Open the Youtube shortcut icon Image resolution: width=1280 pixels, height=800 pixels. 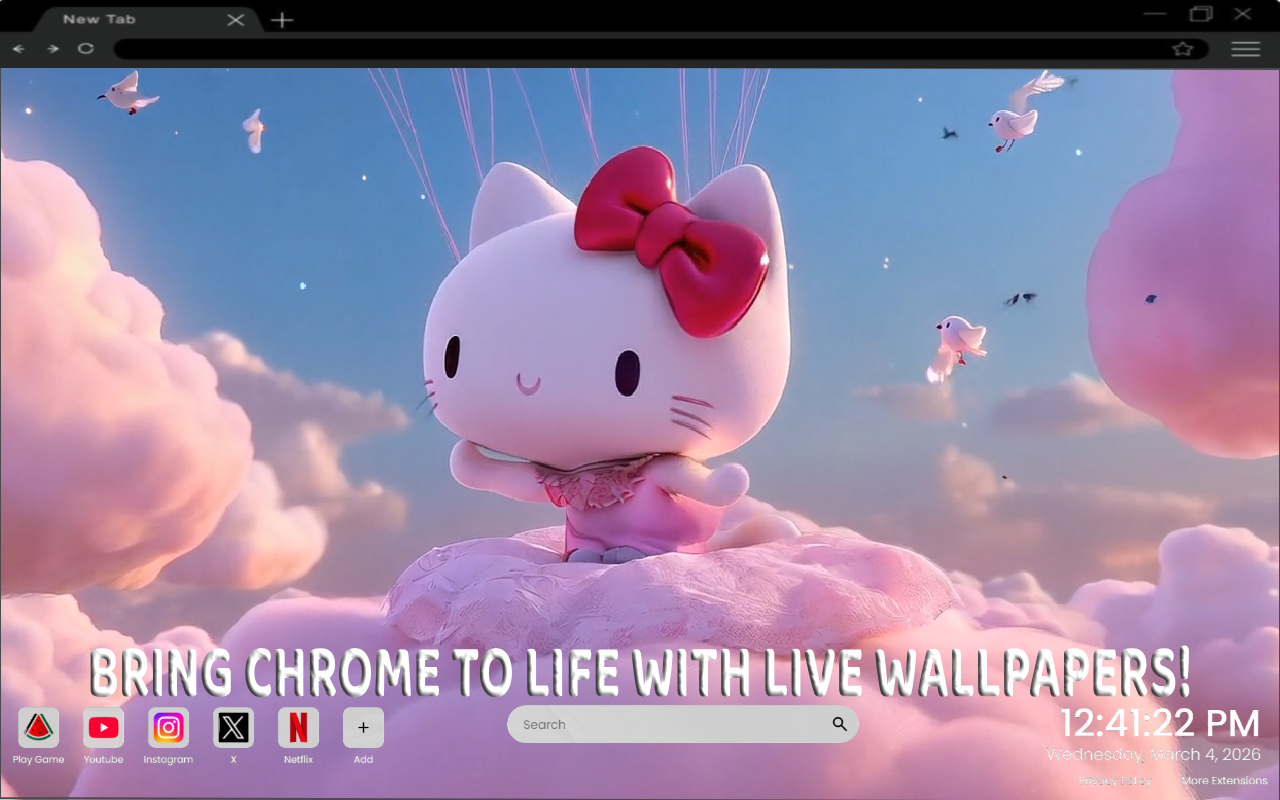coord(103,728)
